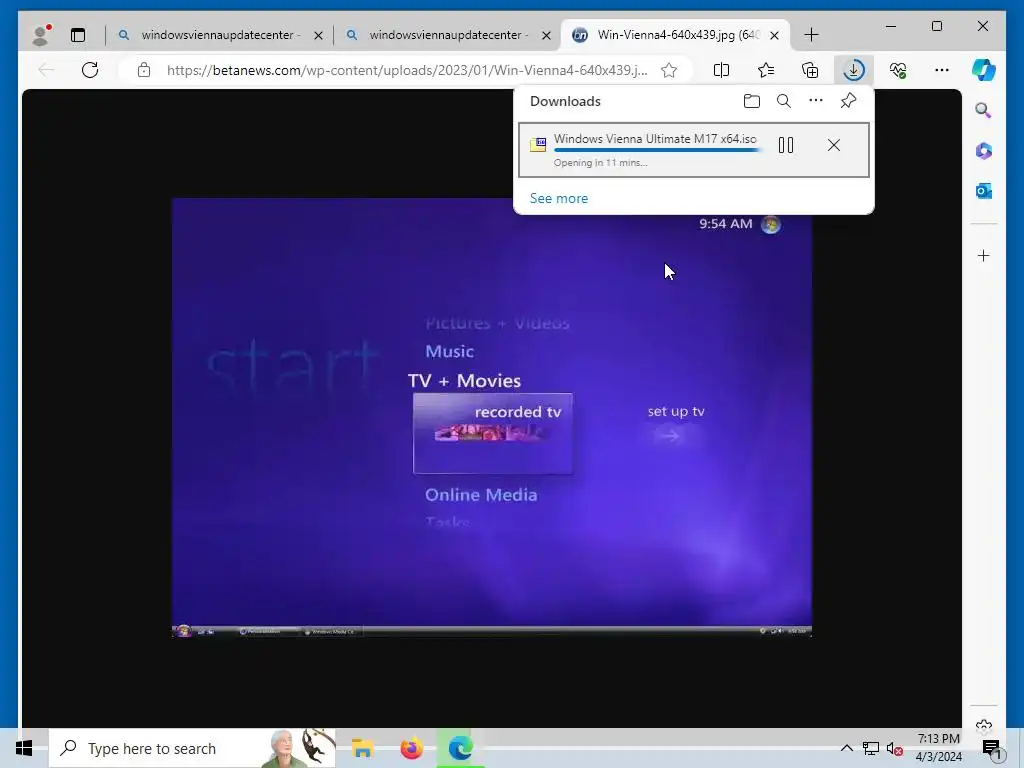Viewport: 1024px width, 768px height.
Task: Close the second windowsviennaupdatecenter tab
Action: click(546, 35)
